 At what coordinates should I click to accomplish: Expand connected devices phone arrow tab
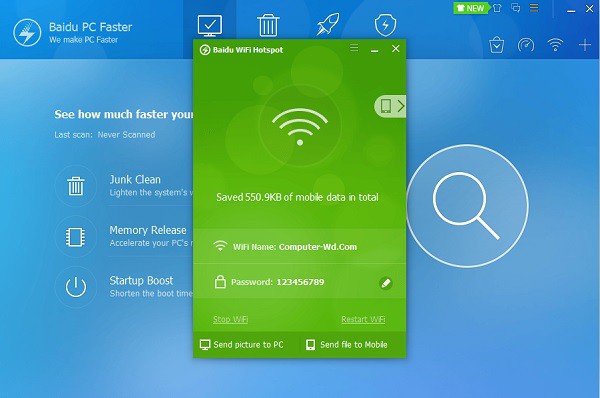[x=390, y=106]
